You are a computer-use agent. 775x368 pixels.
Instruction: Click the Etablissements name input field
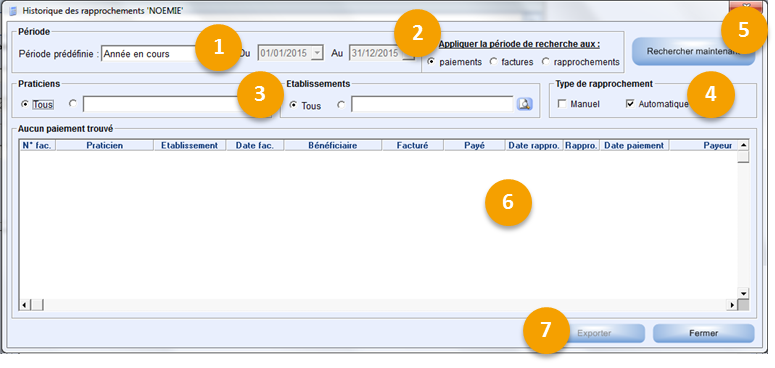432,104
